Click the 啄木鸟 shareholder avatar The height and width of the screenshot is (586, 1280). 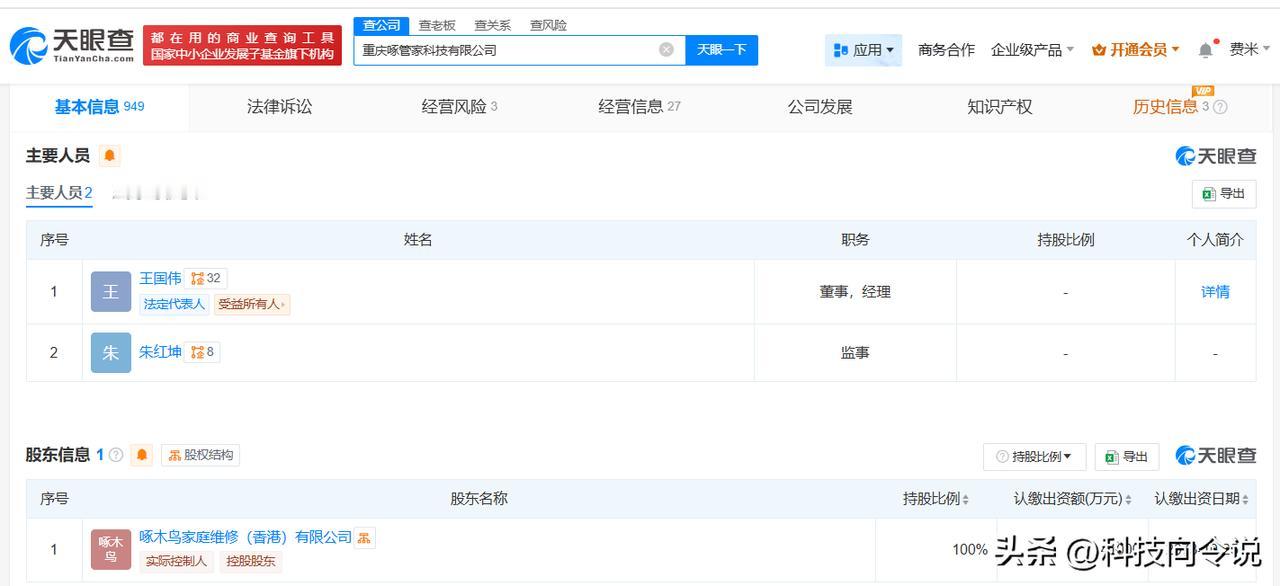pos(111,550)
